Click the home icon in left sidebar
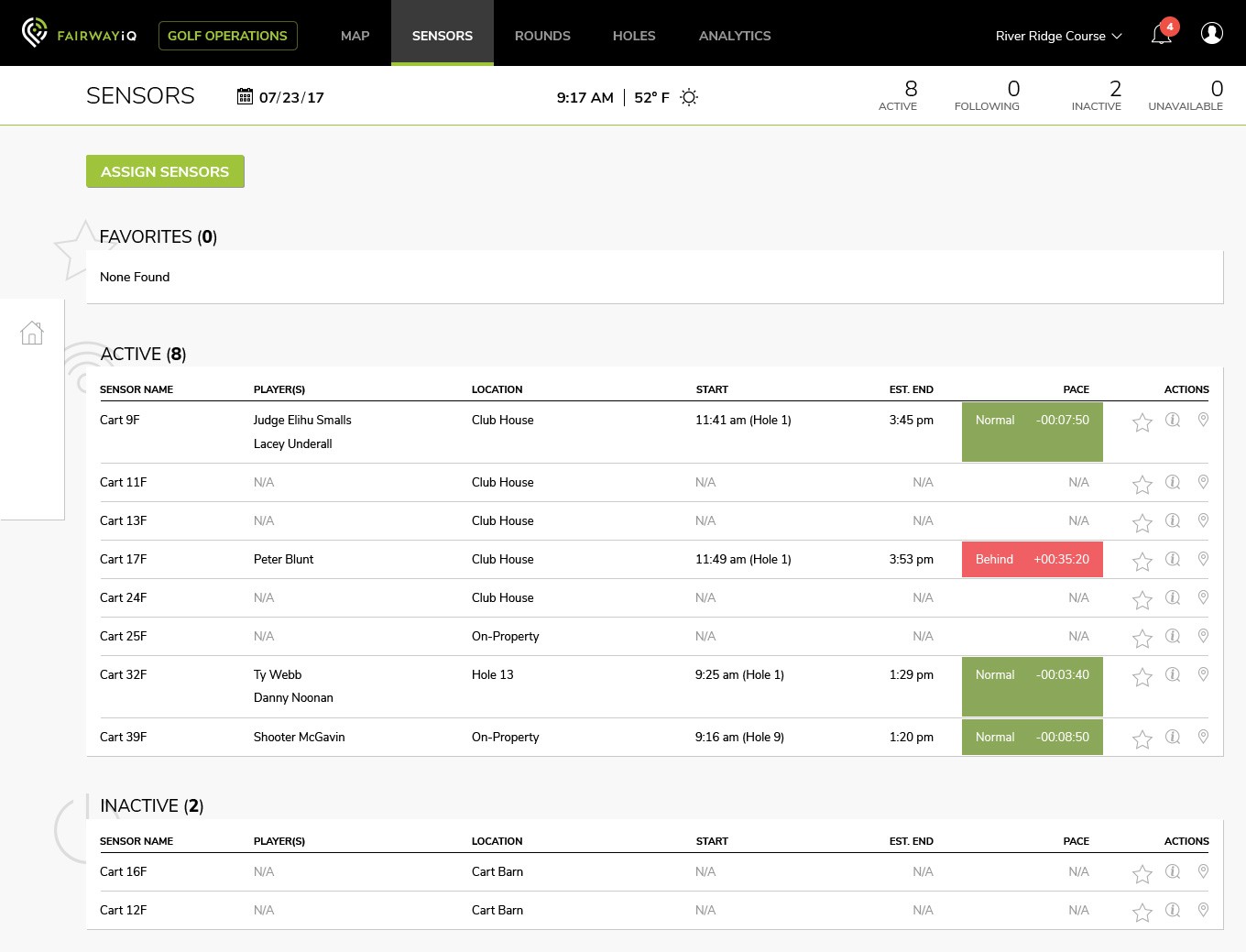1246x952 pixels. (32, 333)
